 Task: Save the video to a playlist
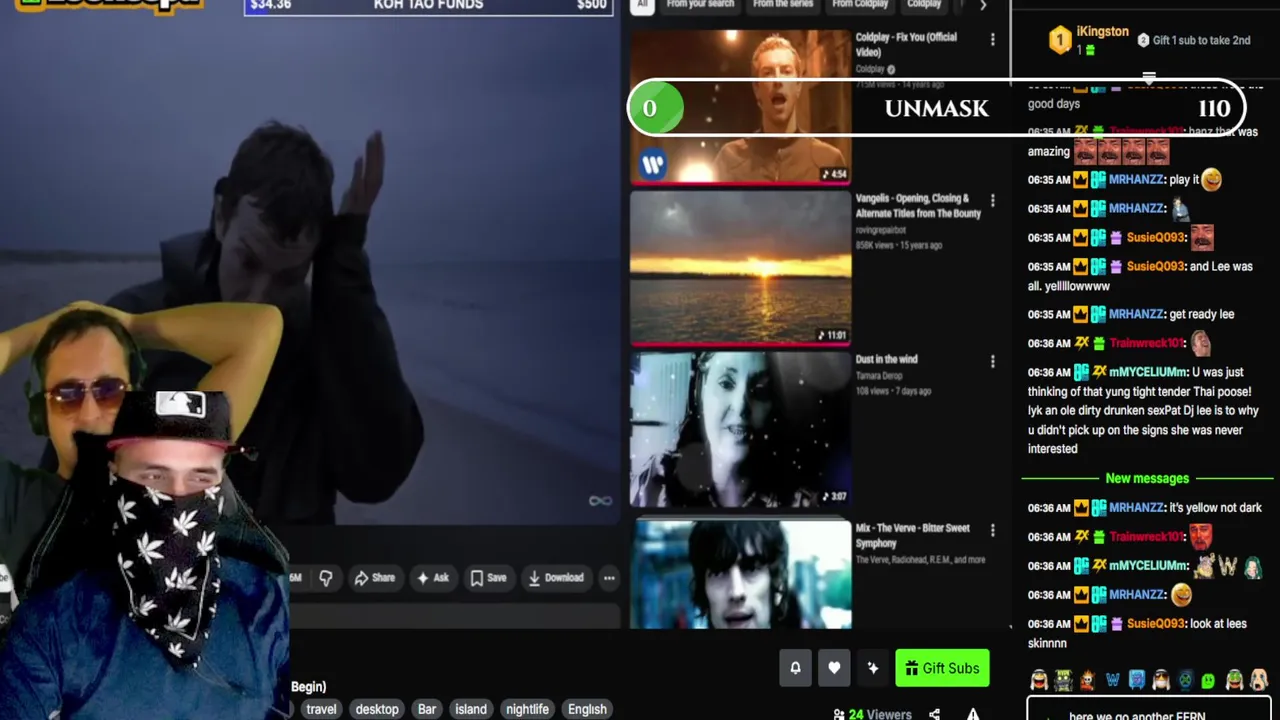coord(488,578)
